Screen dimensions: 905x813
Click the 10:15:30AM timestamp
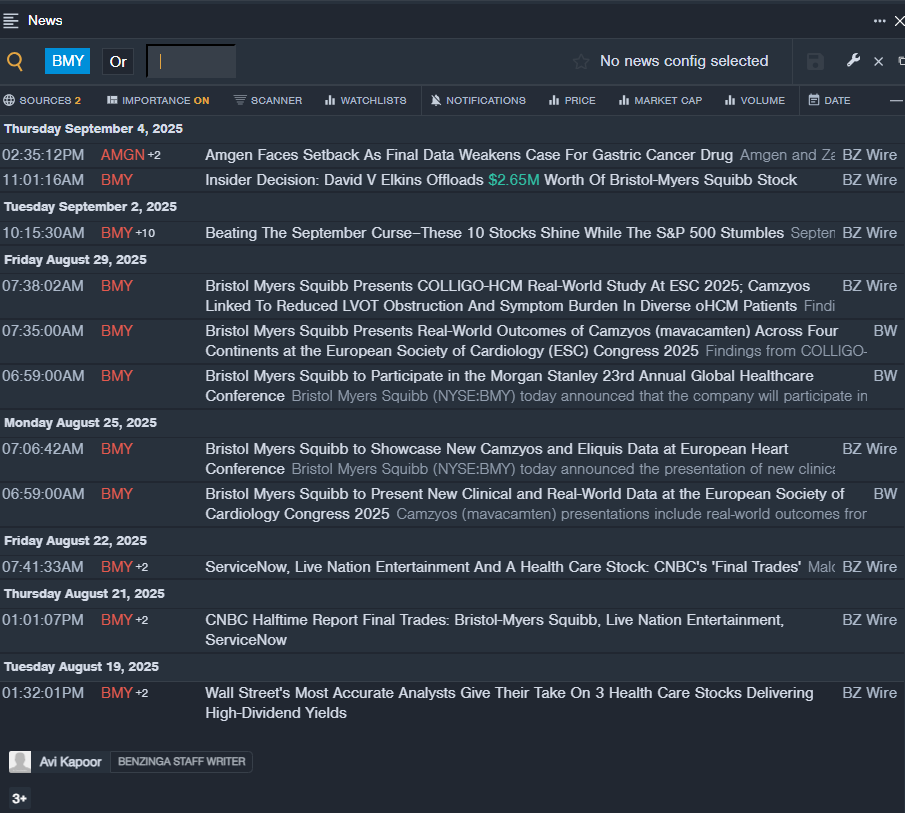43,233
